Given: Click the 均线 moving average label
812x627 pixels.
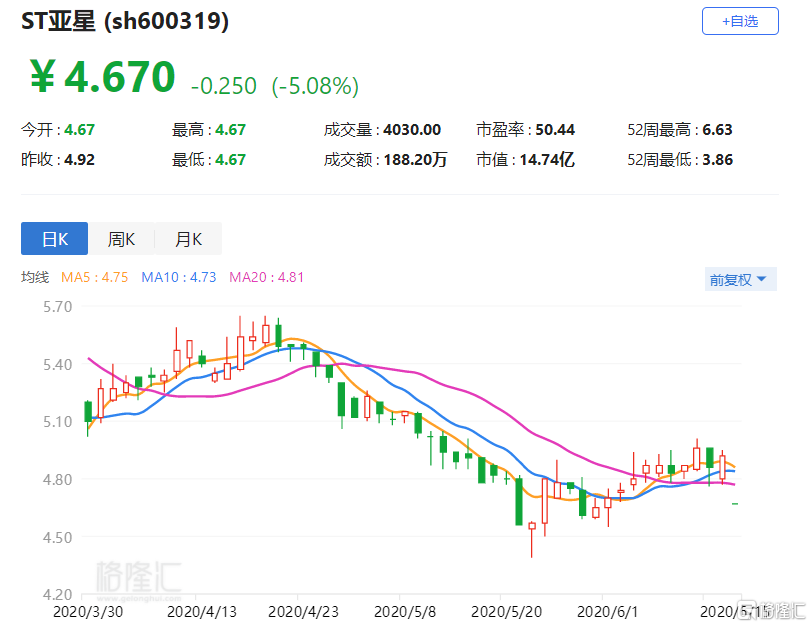Looking at the screenshot, I should click(x=35, y=278).
